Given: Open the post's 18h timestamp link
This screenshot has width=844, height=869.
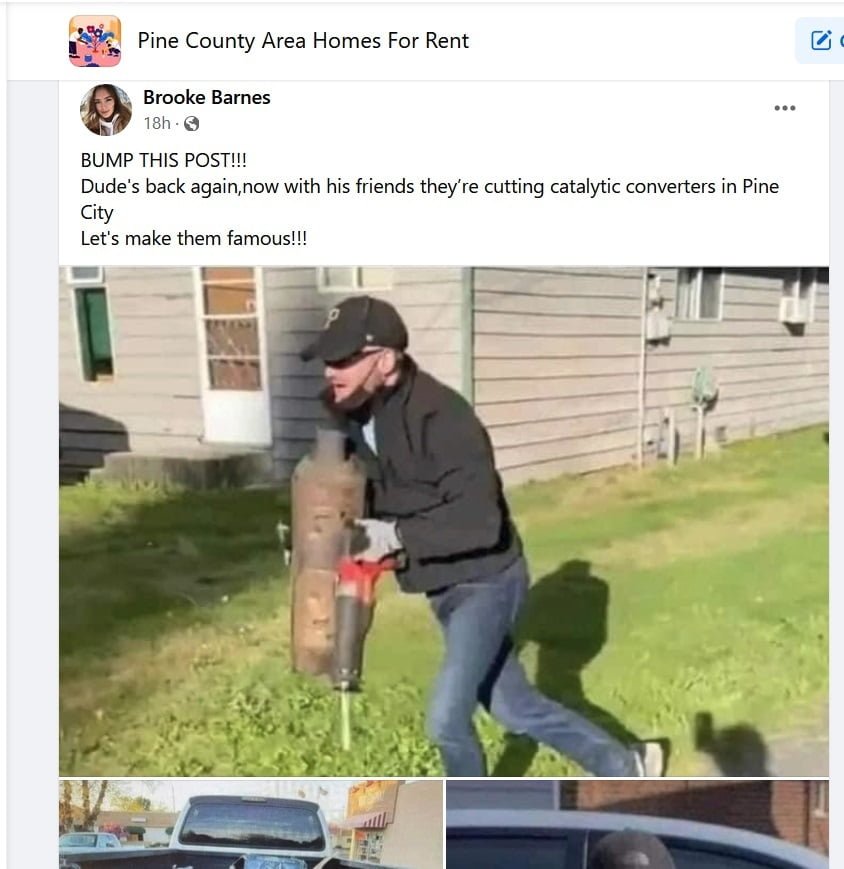Looking at the screenshot, I should point(157,123).
